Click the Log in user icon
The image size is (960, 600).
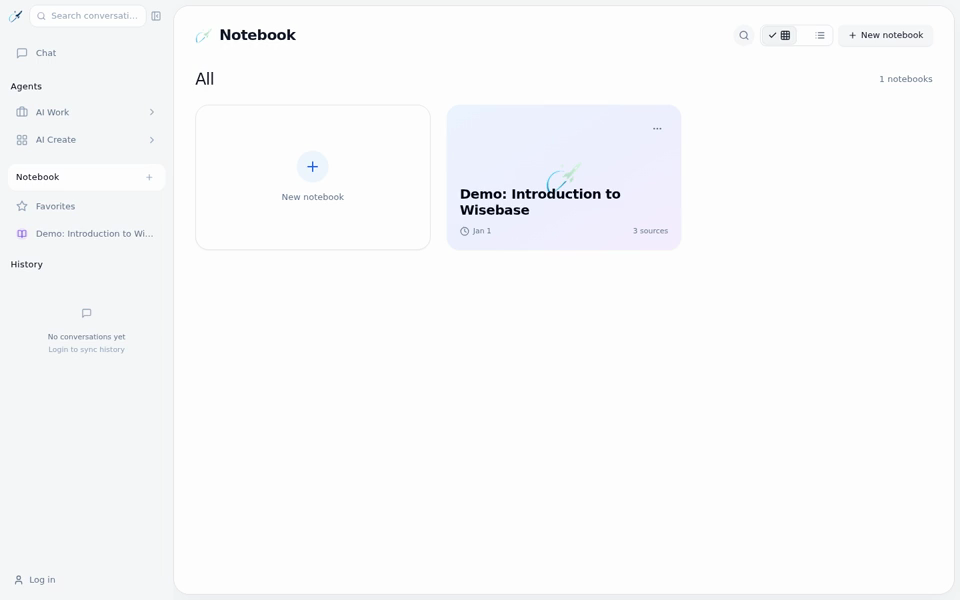(18, 580)
